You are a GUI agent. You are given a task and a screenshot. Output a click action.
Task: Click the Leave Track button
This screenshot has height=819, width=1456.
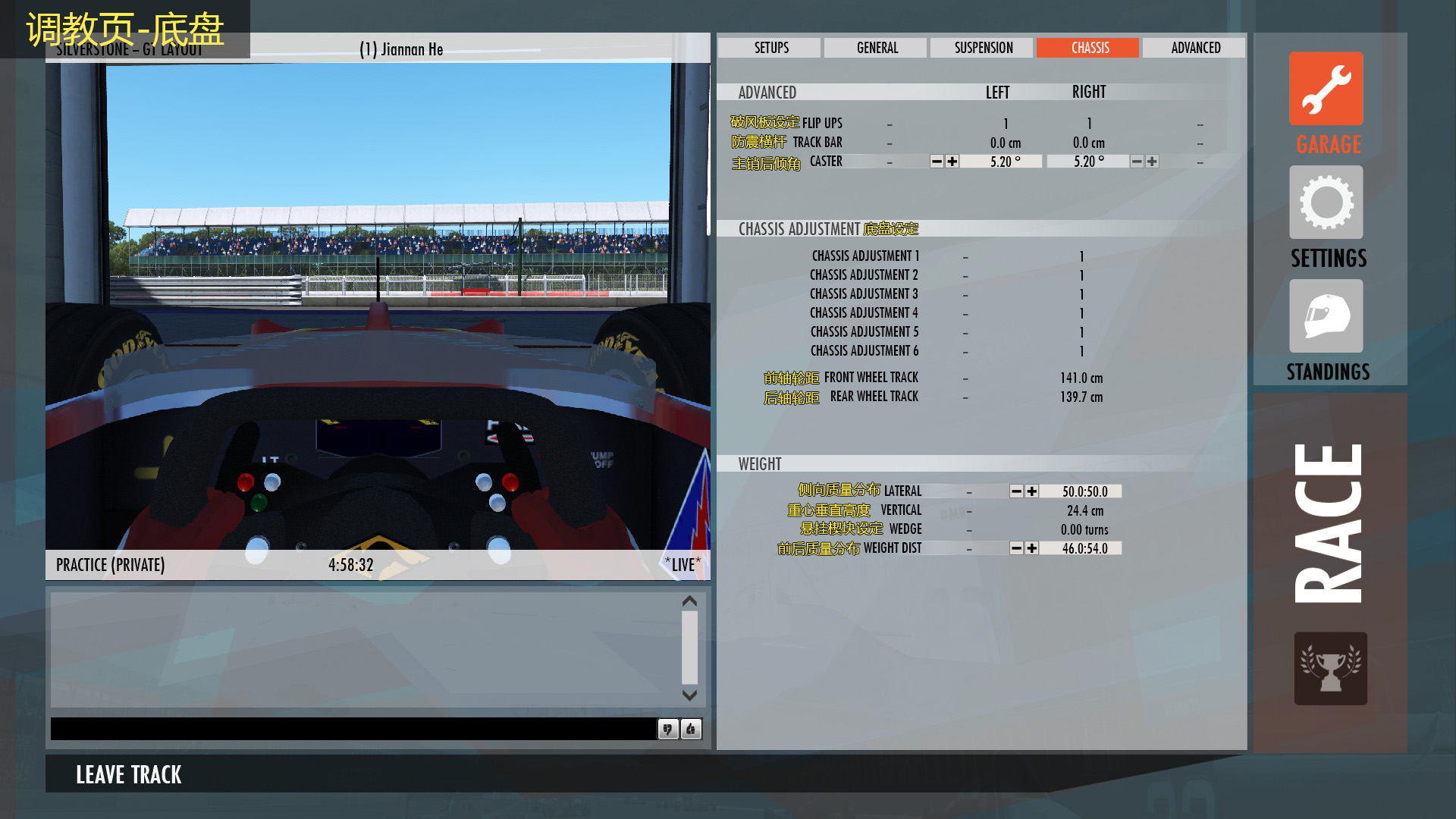(129, 774)
